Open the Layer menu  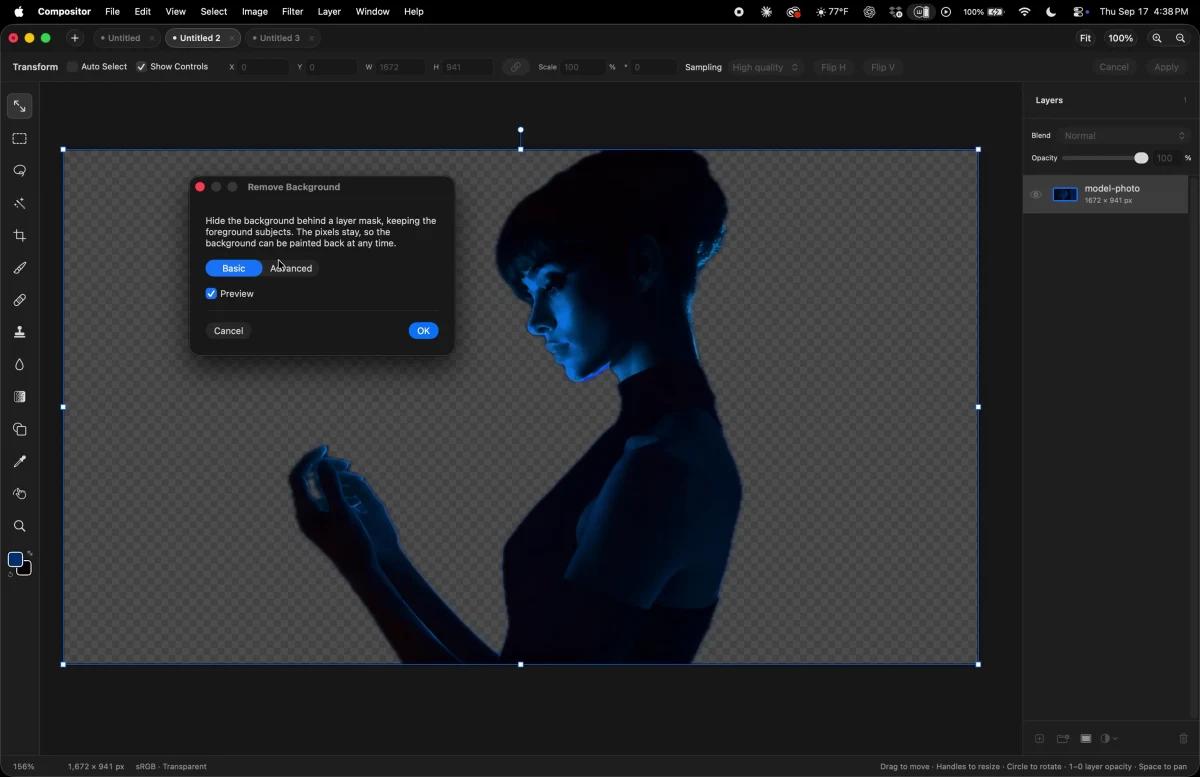(329, 12)
